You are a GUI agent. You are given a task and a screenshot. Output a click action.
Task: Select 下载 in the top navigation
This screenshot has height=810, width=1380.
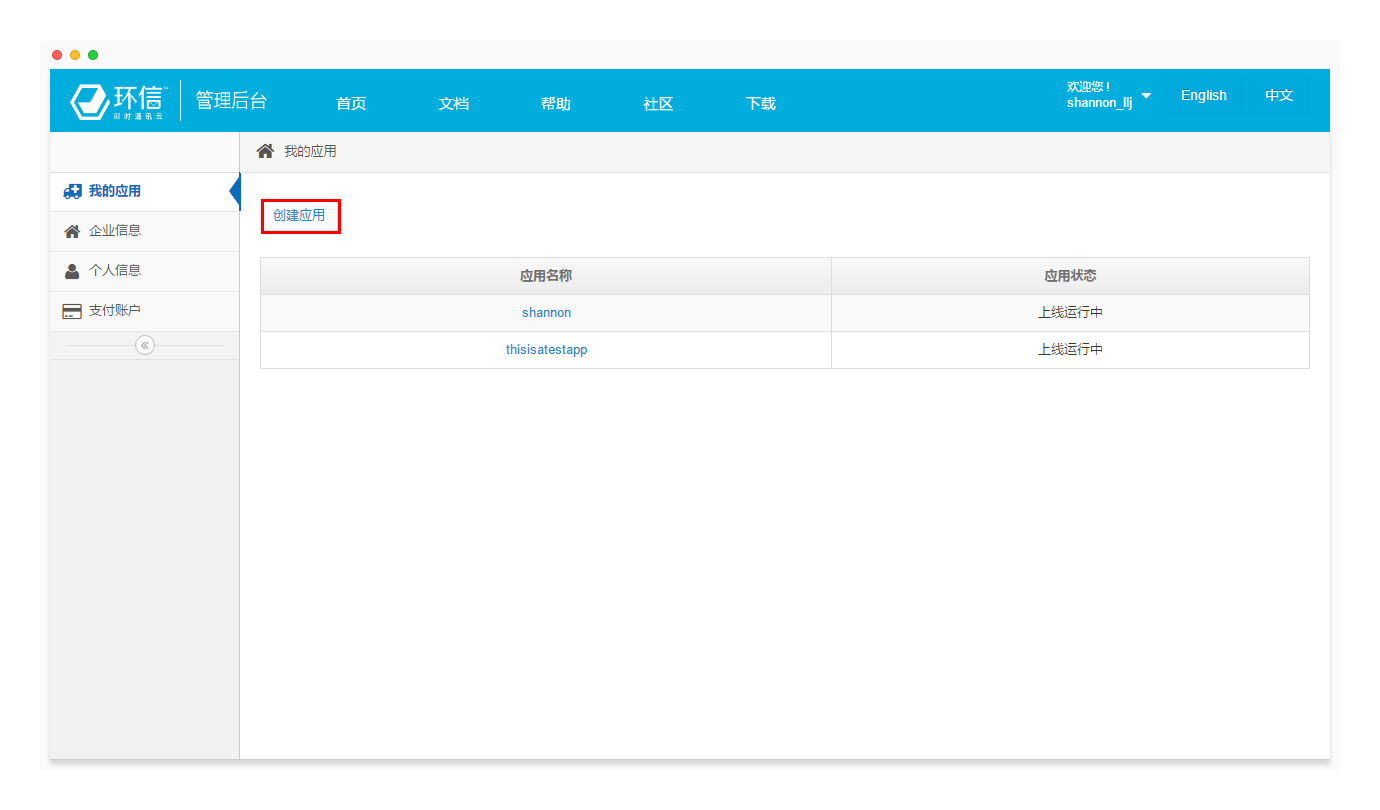pyautogui.click(x=760, y=103)
